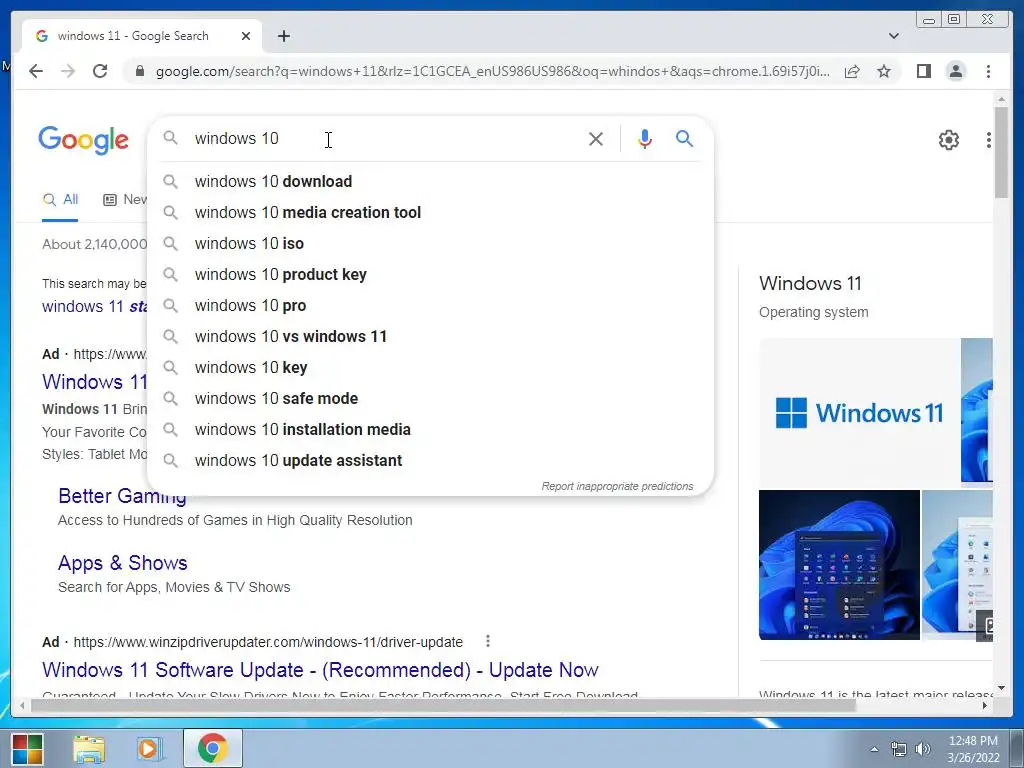This screenshot has height=768, width=1024.
Task: Launch Windows Media Player from taskbar
Action: 149,749
